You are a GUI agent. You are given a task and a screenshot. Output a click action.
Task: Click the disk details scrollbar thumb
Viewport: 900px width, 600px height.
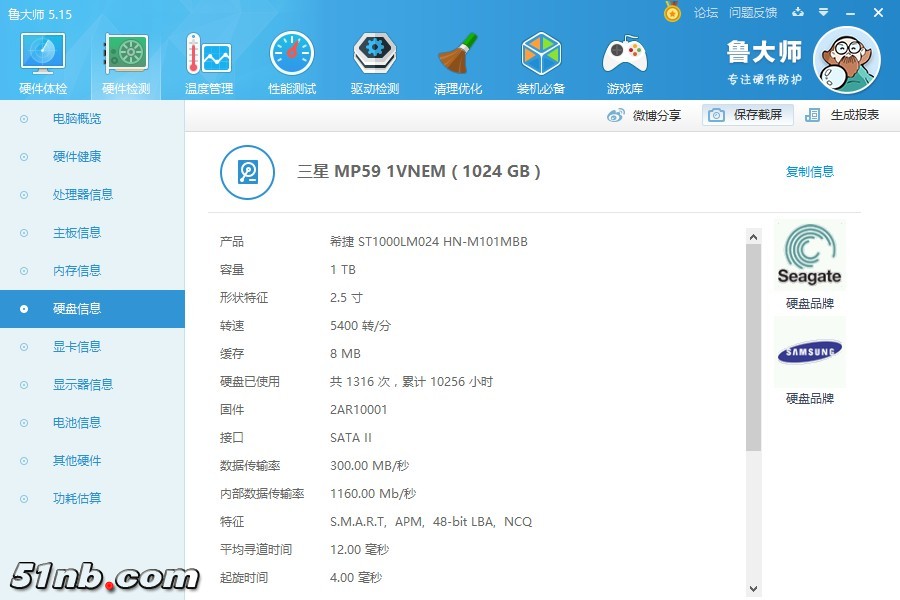point(754,347)
